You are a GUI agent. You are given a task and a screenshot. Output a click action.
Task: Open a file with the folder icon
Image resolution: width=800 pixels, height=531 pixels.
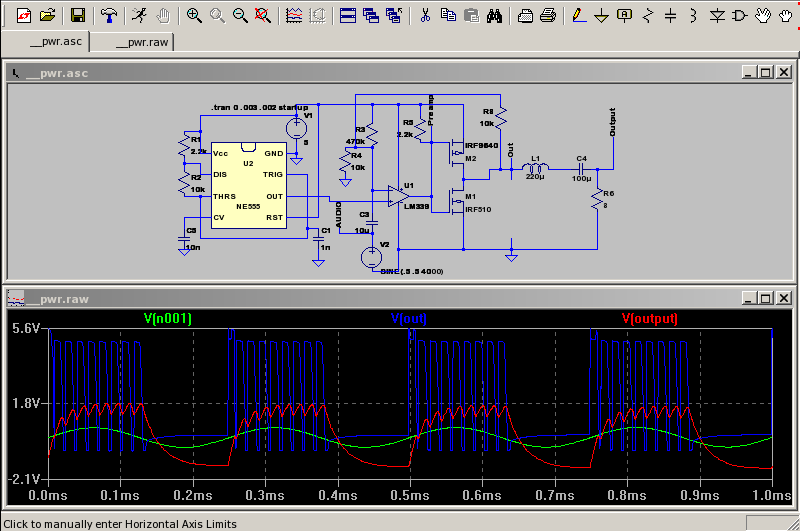pos(47,16)
